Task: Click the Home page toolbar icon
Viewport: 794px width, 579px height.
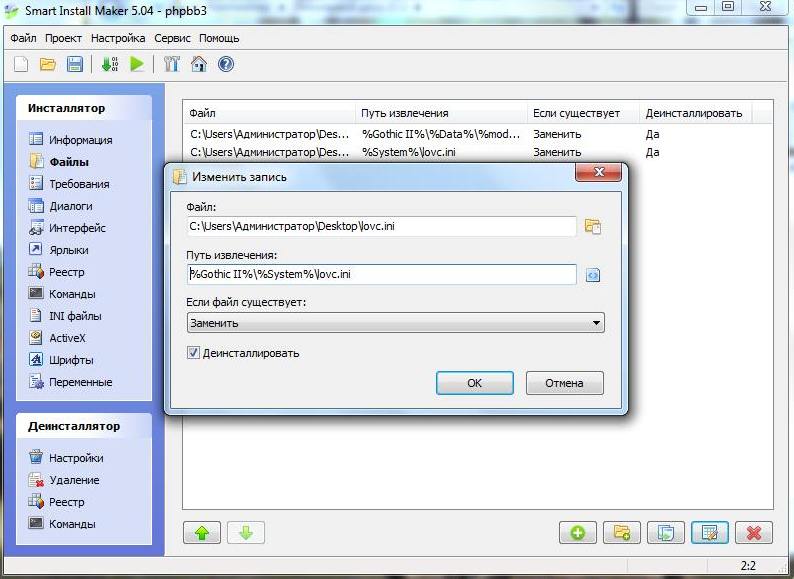Action: tap(198, 64)
